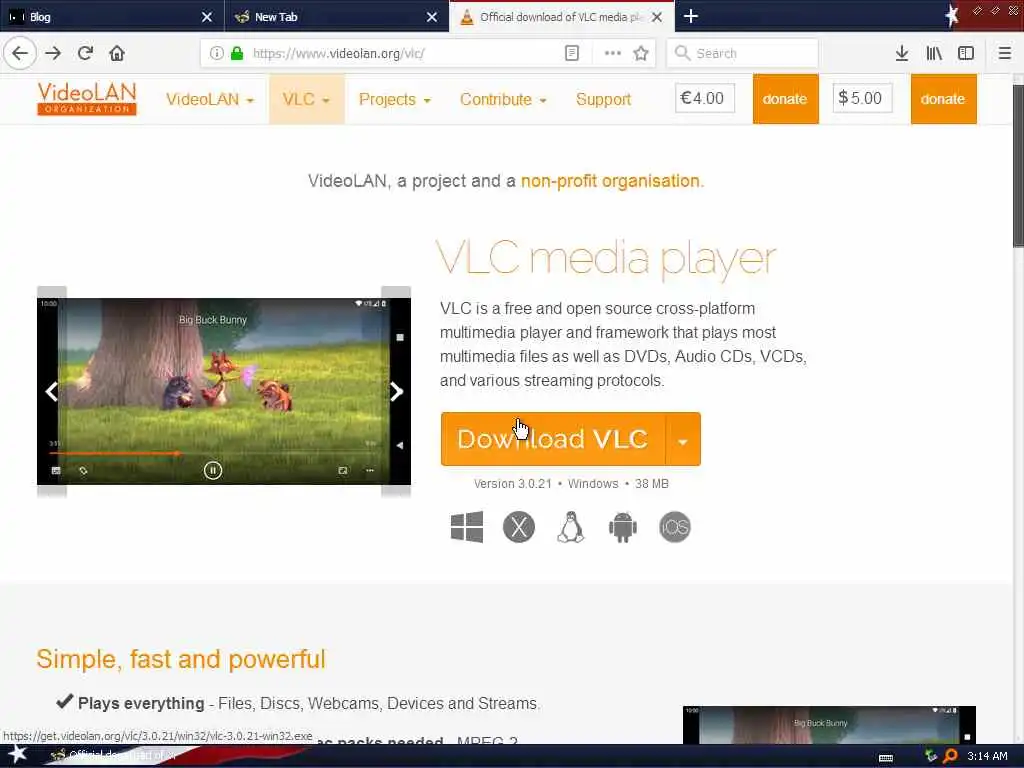The image size is (1024, 768).
Task: Expand the Contribute navigation menu
Action: 503,99
